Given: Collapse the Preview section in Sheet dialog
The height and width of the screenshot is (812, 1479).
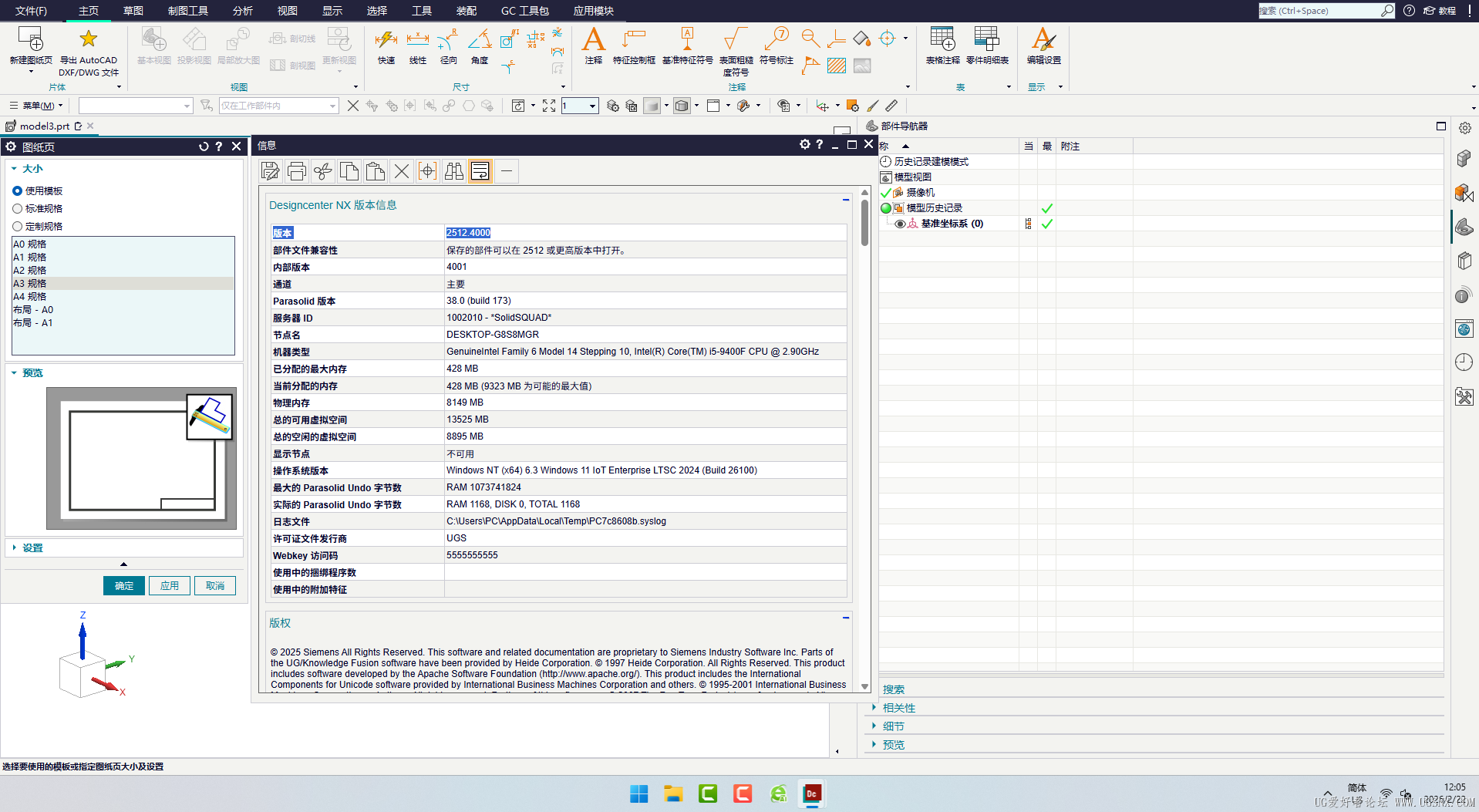Looking at the screenshot, I should (x=32, y=372).
